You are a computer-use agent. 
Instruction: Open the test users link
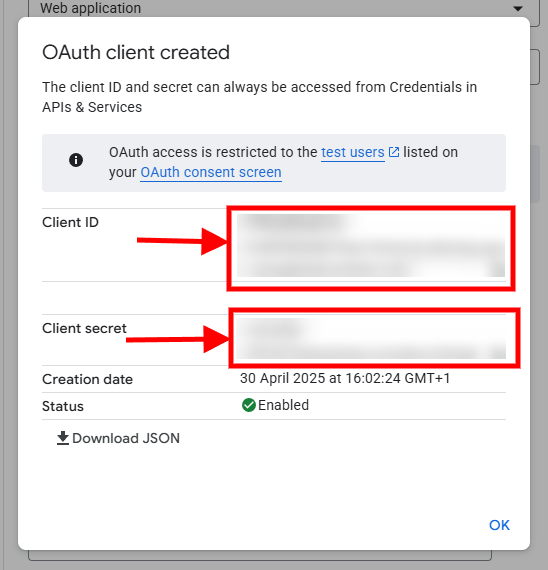pyautogui.click(x=353, y=152)
